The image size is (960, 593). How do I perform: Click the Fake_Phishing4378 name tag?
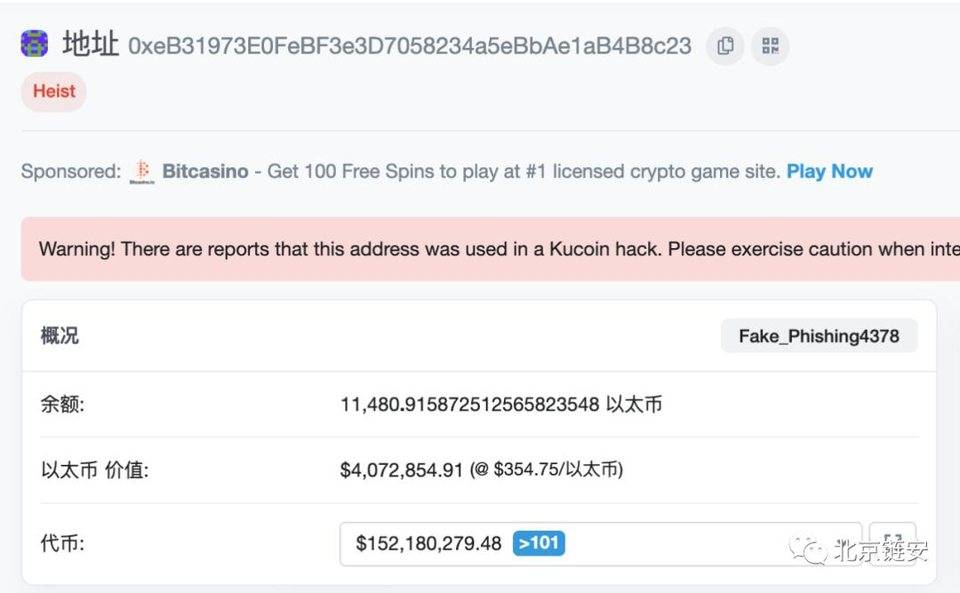pos(818,335)
